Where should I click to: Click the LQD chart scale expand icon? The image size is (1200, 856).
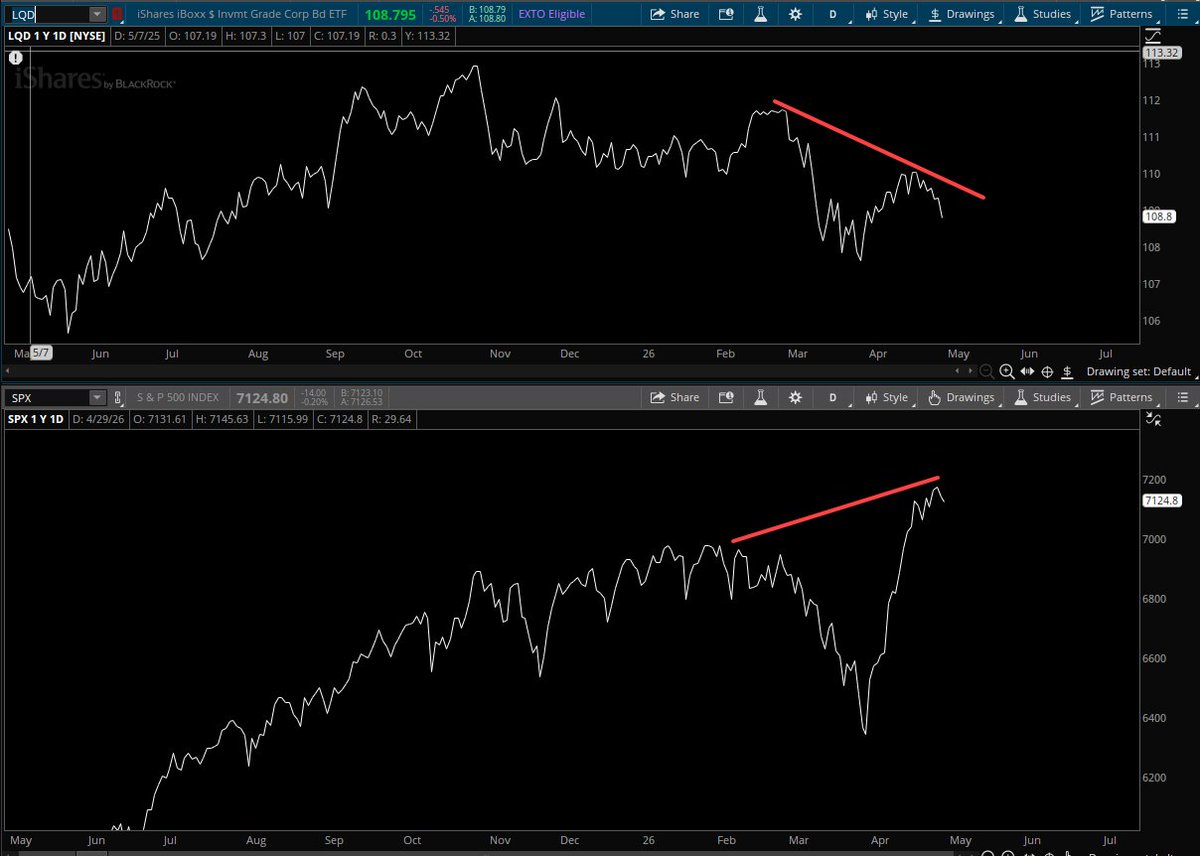1154,35
